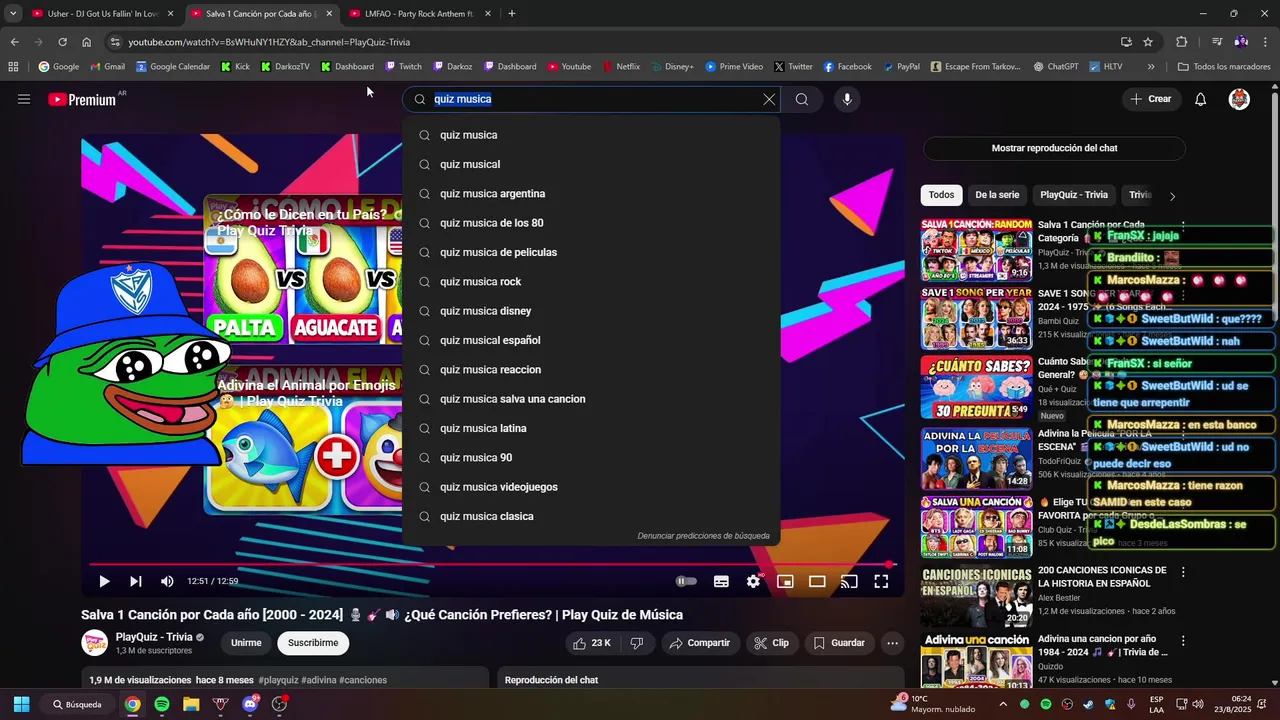Clear the search box with X icon
This screenshot has height=720, width=1280.
coord(769,99)
